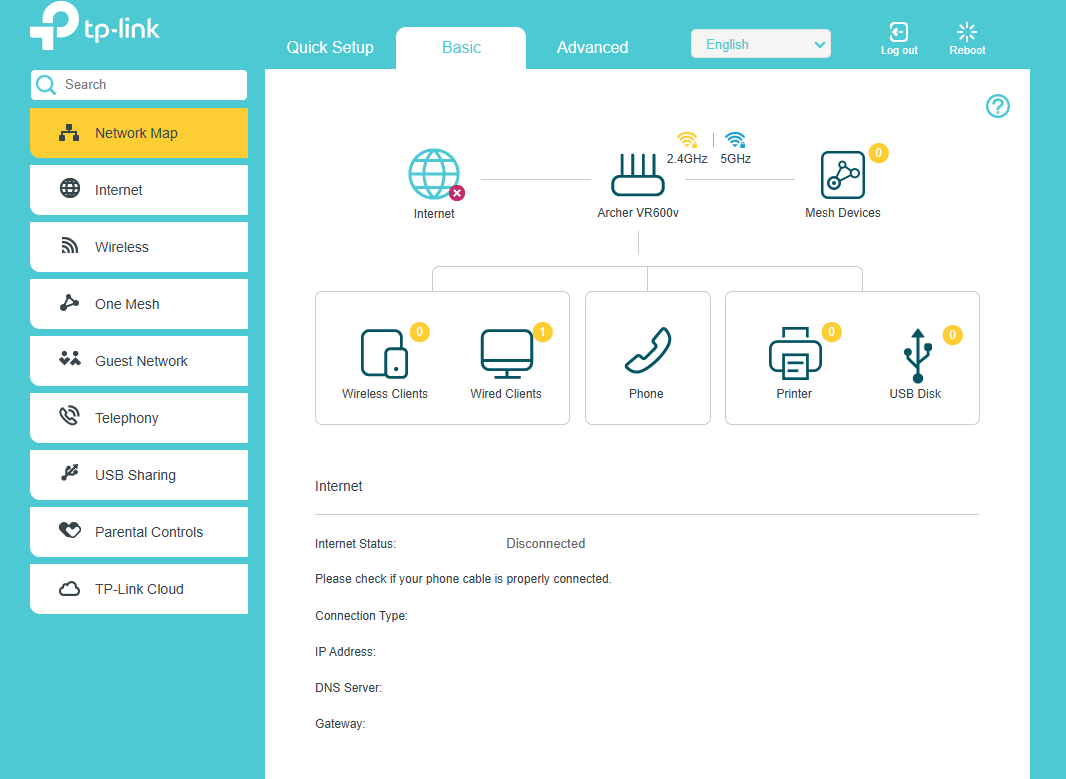Open the USB Disk icon

click(915, 354)
